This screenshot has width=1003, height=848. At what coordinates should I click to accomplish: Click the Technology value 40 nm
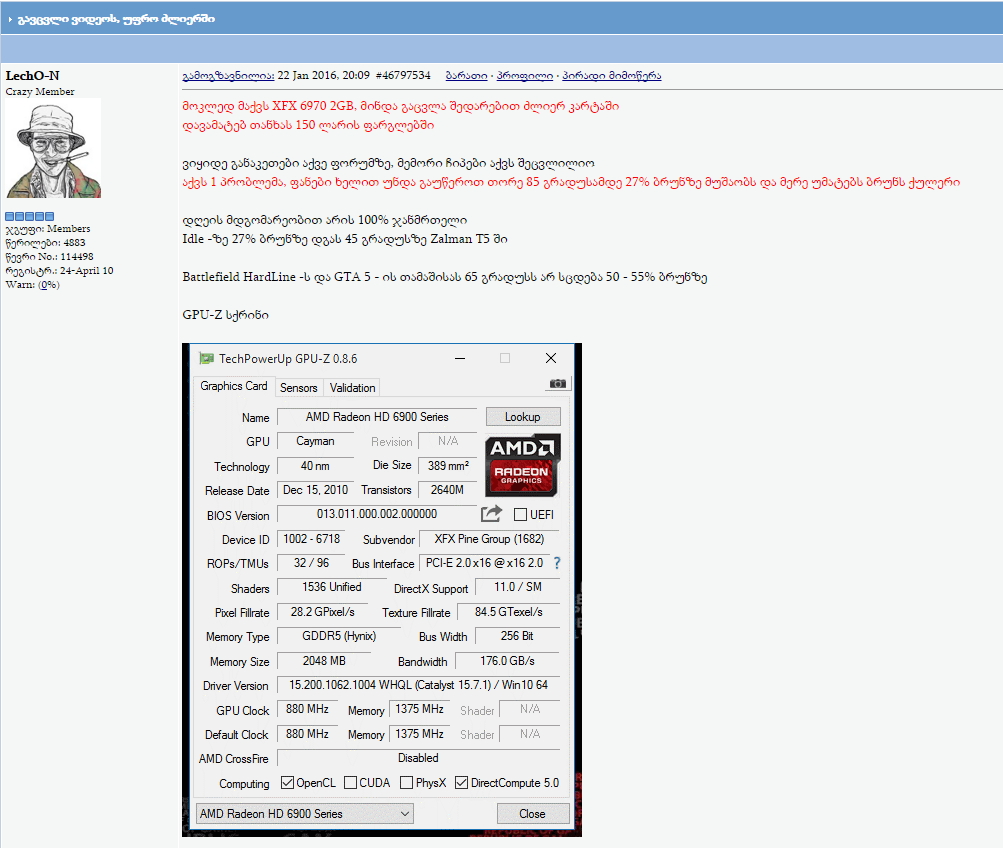point(315,466)
